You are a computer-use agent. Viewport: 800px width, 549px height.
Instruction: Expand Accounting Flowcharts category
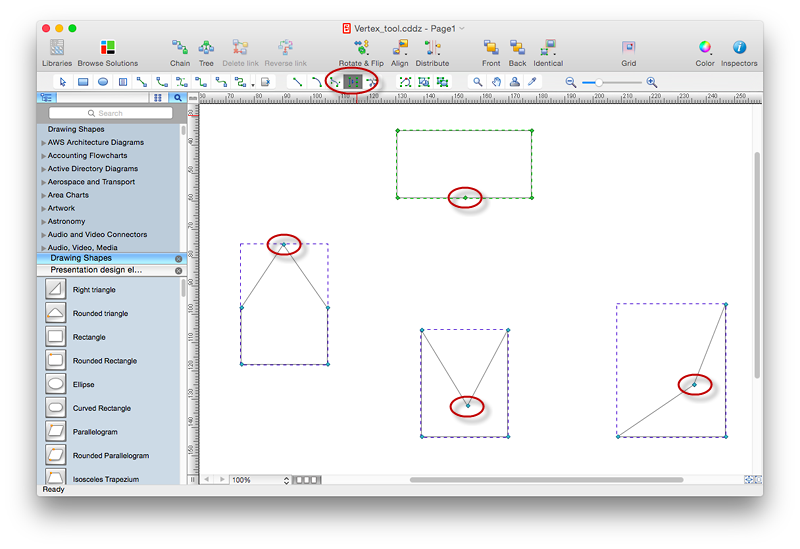[43, 156]
